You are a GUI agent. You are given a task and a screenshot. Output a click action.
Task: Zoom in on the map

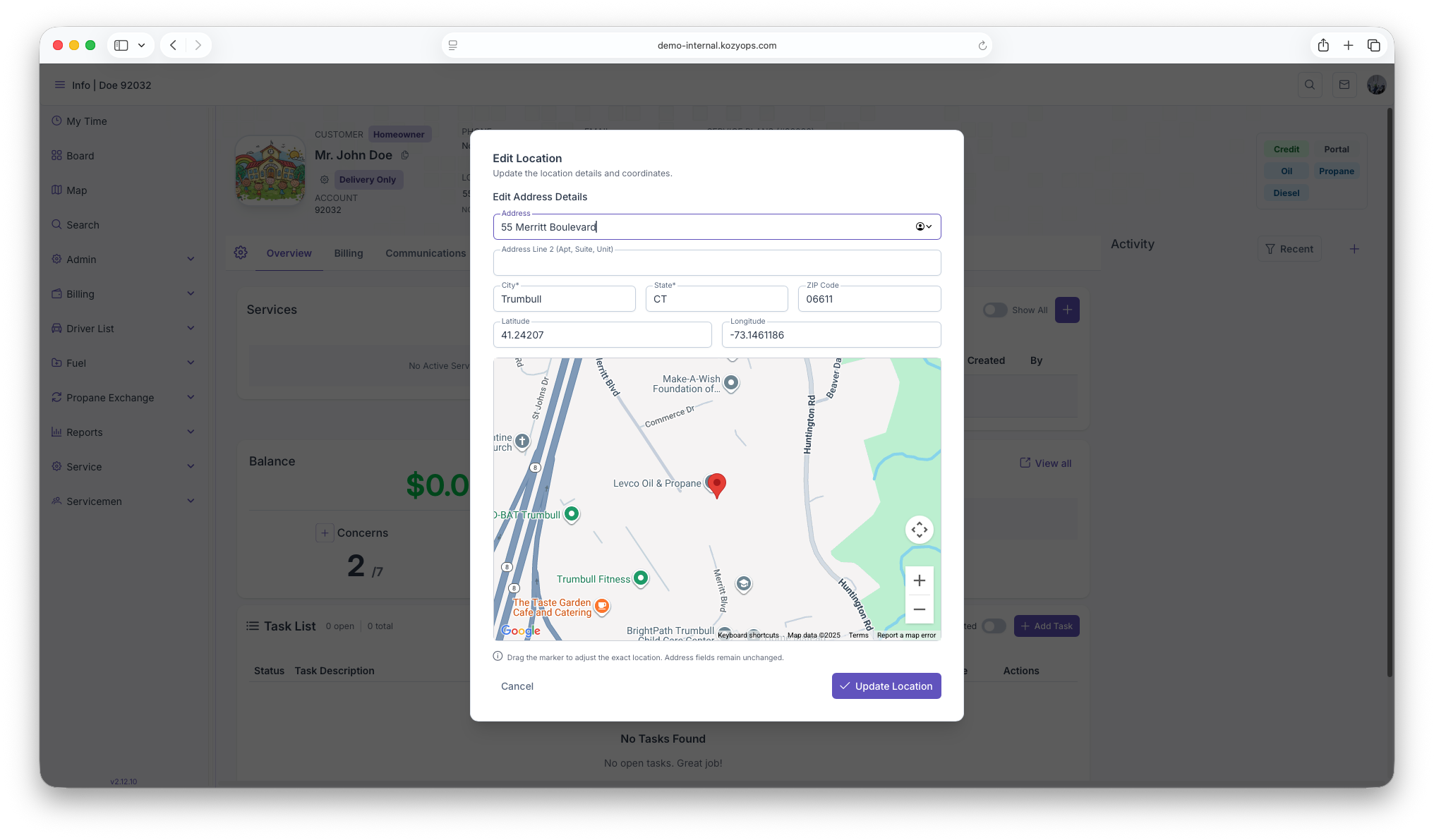[x=919, y=580]
